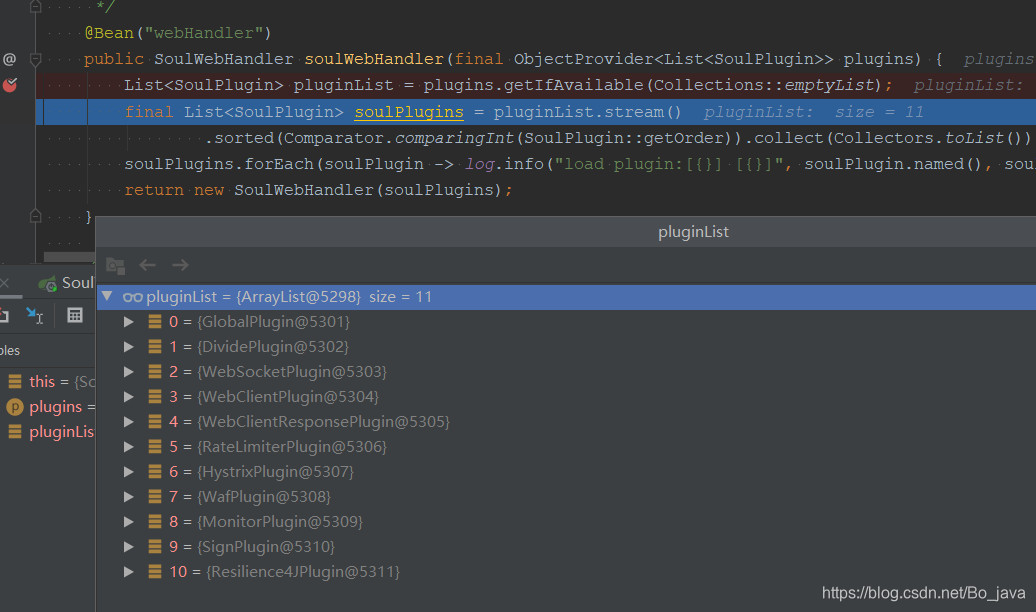
Task: Expand element 4 WebClientResponsePlugin@5305
Action: 129,422
